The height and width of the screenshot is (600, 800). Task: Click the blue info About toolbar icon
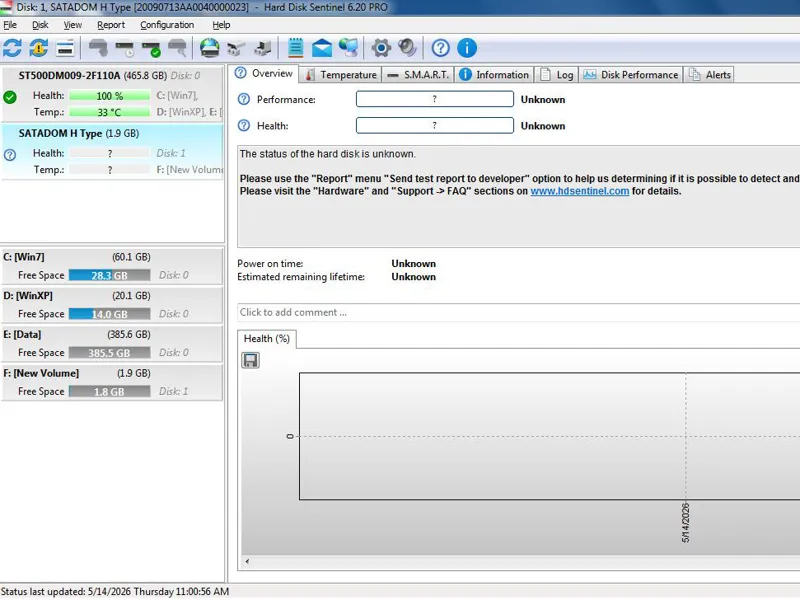click(x=467, y=48)
